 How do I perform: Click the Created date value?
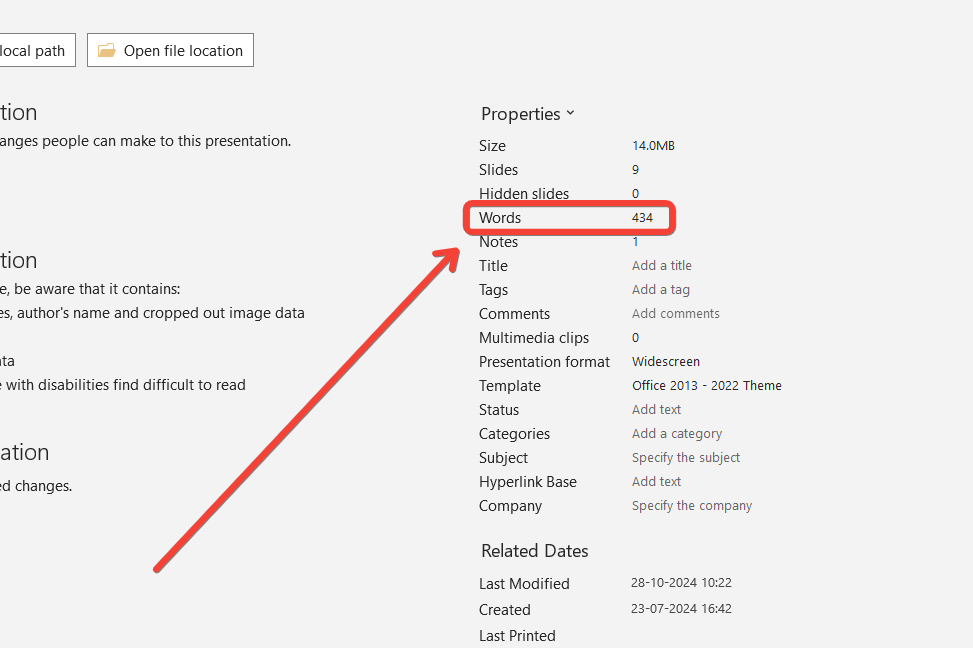681,609
